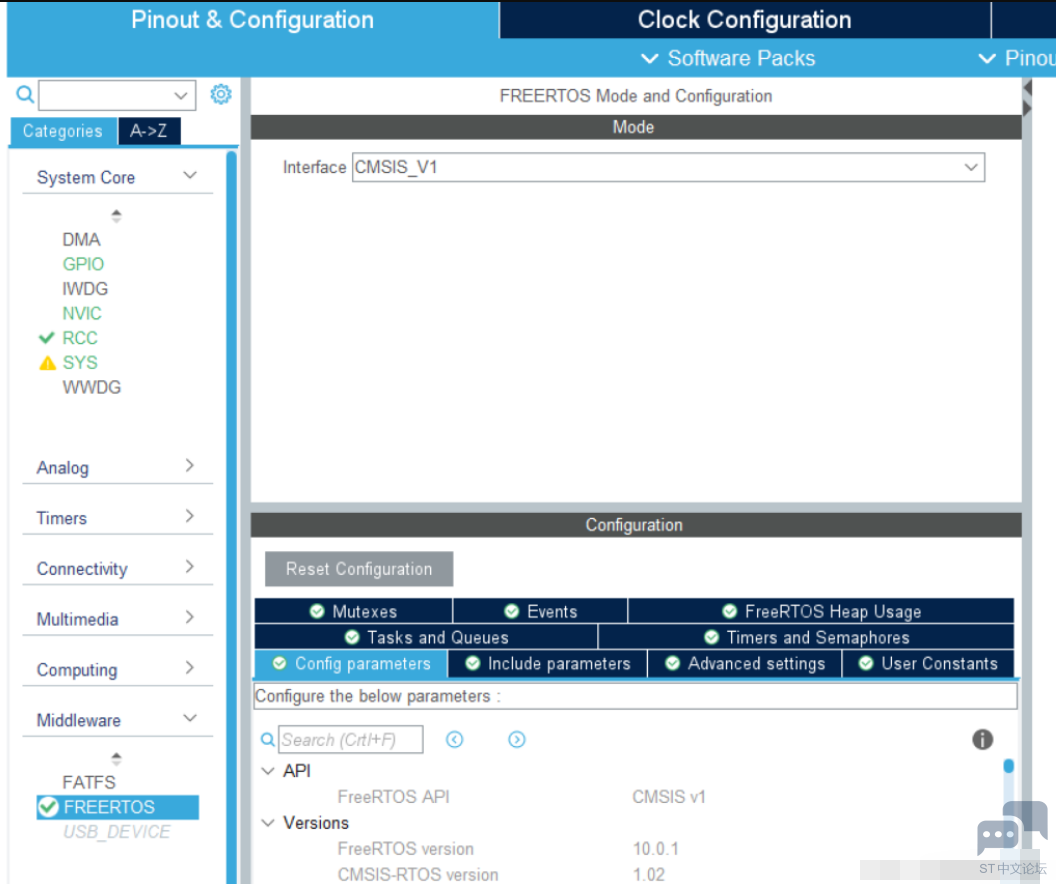1056x884 pixels.
Task: Collapse the Middleware category
Action: 191,718
